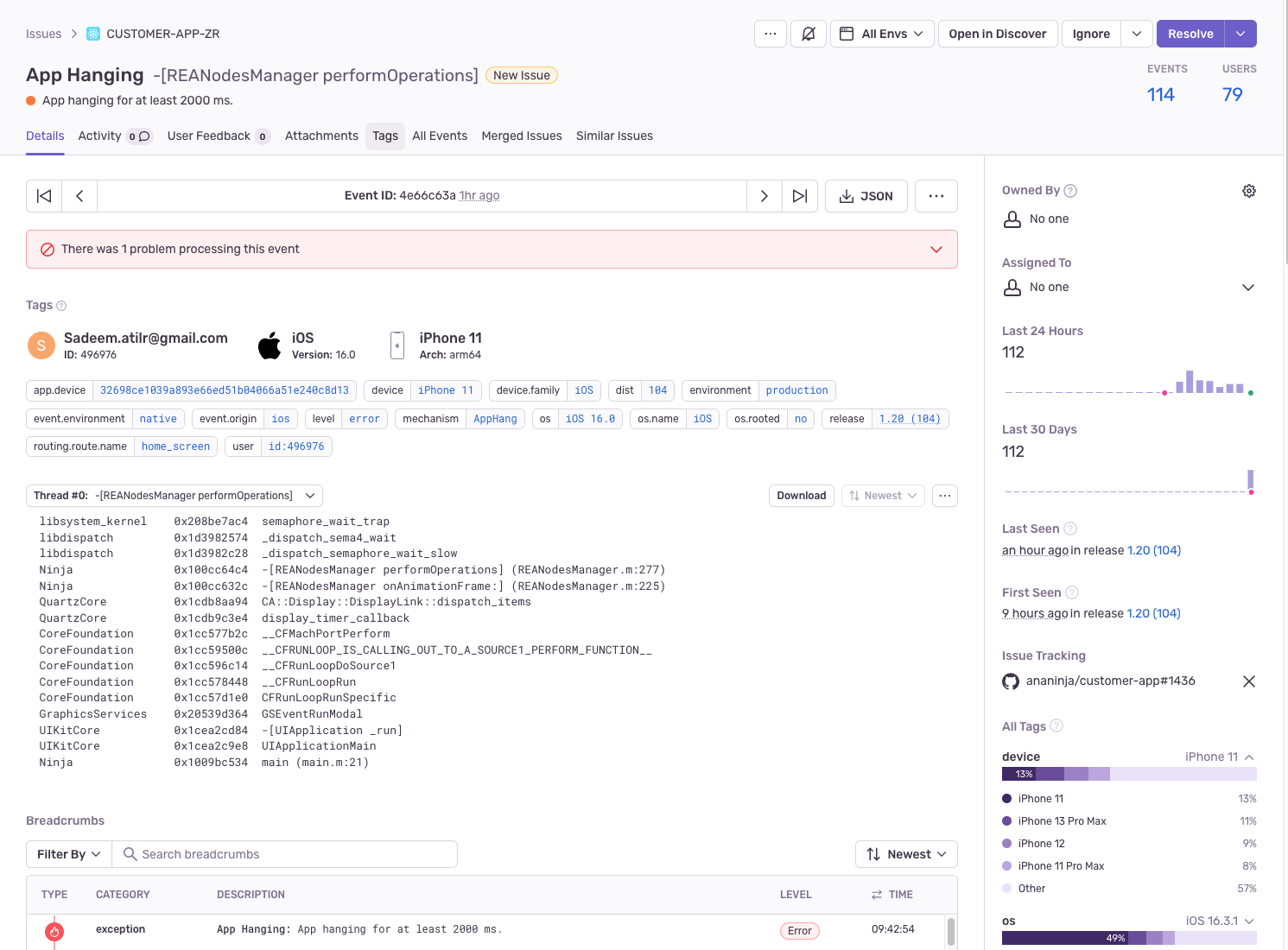
Task: Focus the Search breadcrumbs input field
Action: pyautogui.click(x=285, y=854)
